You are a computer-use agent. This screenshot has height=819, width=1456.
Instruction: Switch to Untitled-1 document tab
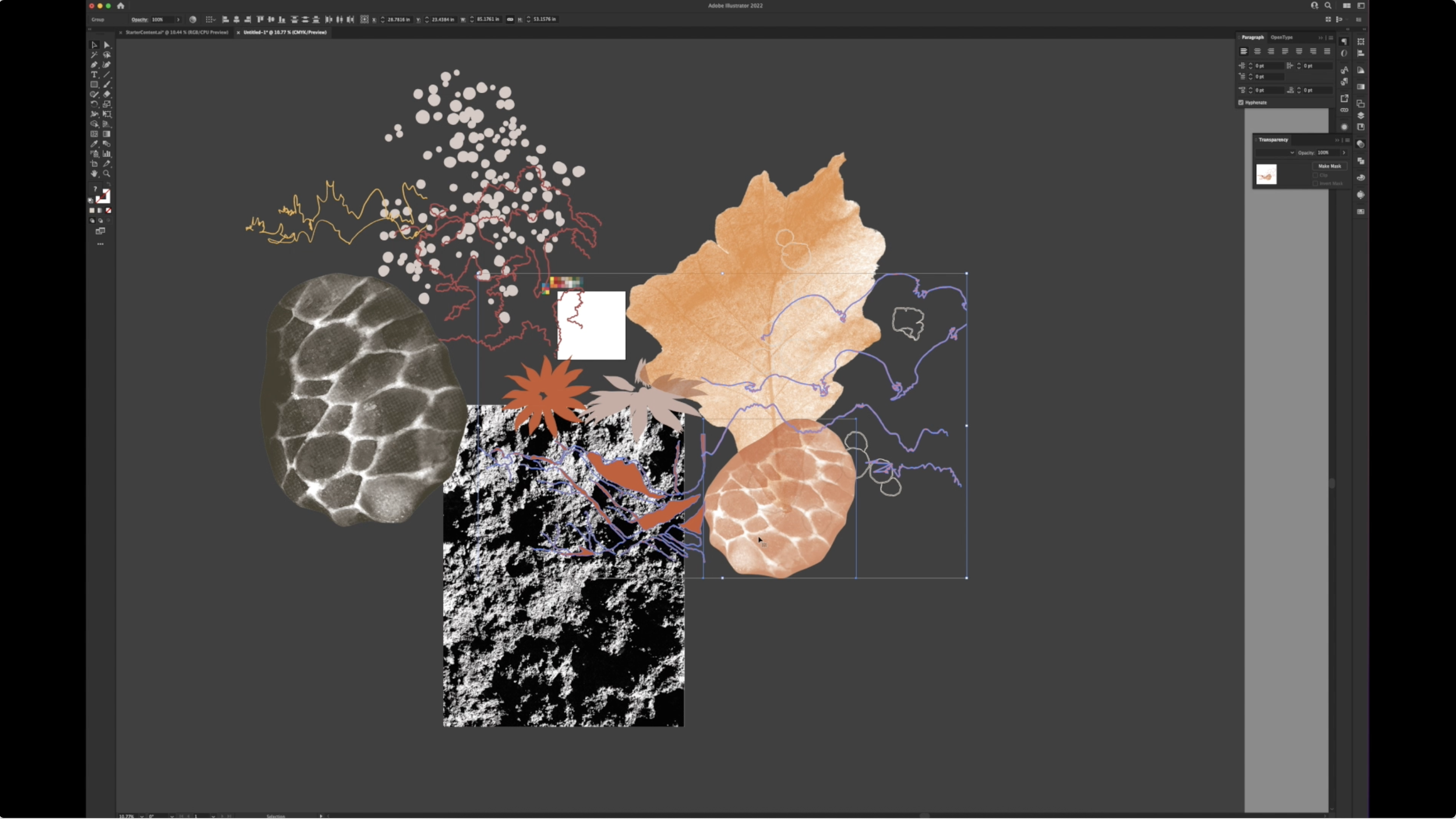pos(285,33)
